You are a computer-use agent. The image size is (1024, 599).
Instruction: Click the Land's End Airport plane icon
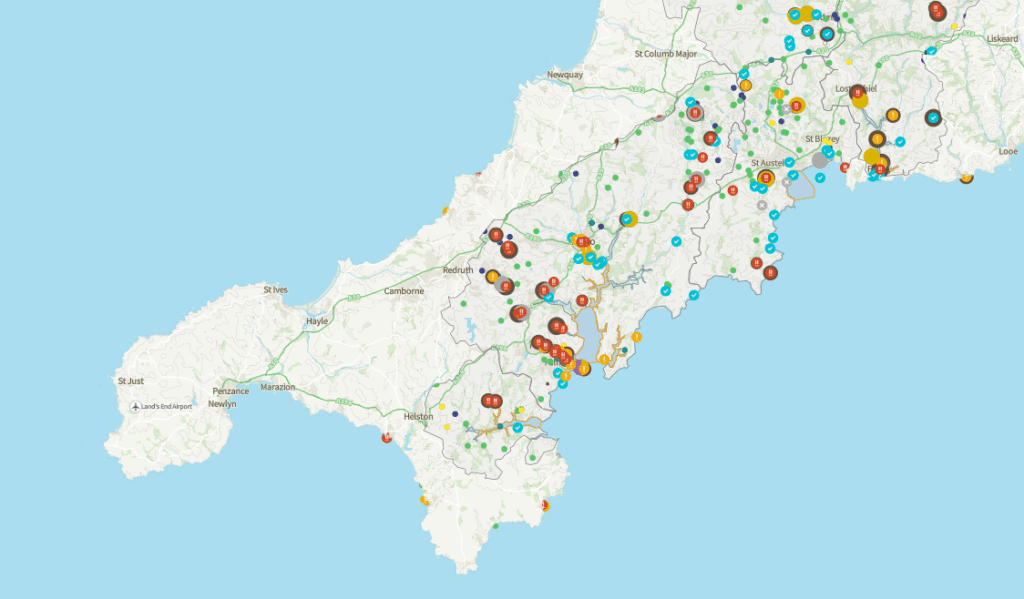click(x=136, y=406)
